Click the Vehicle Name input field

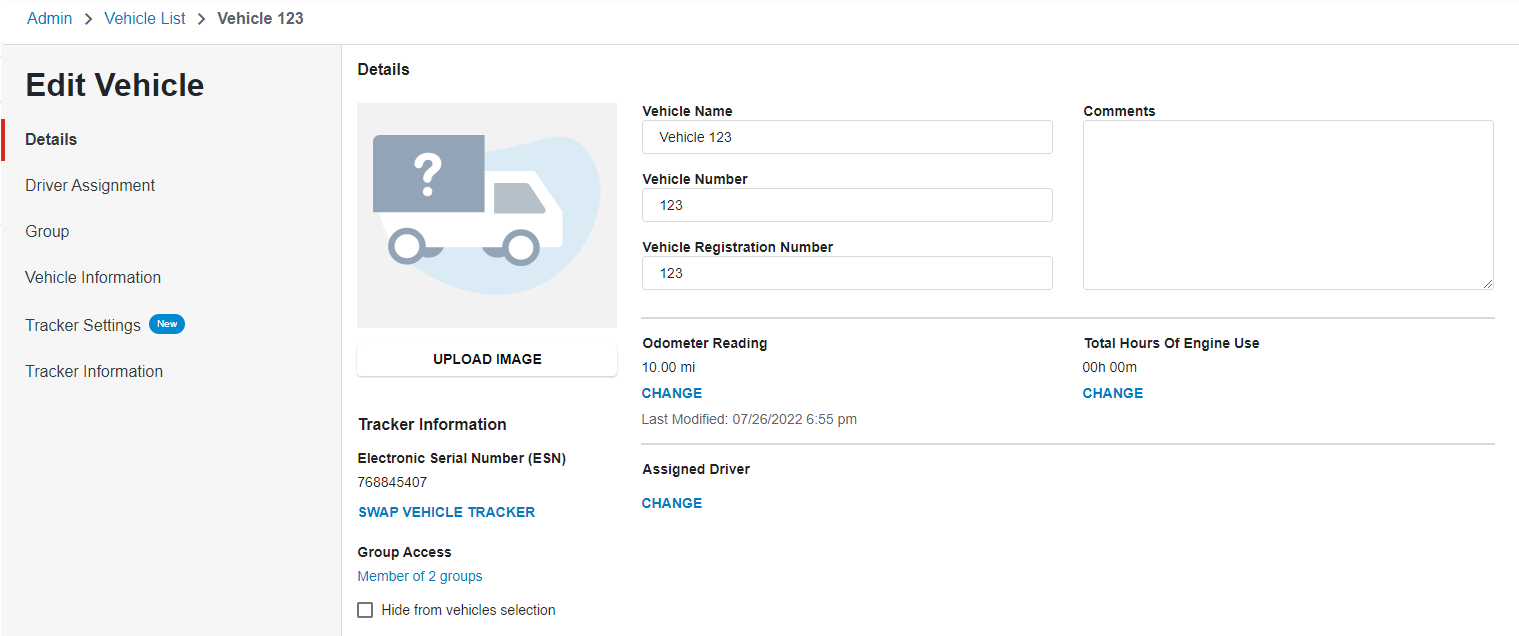847,137
